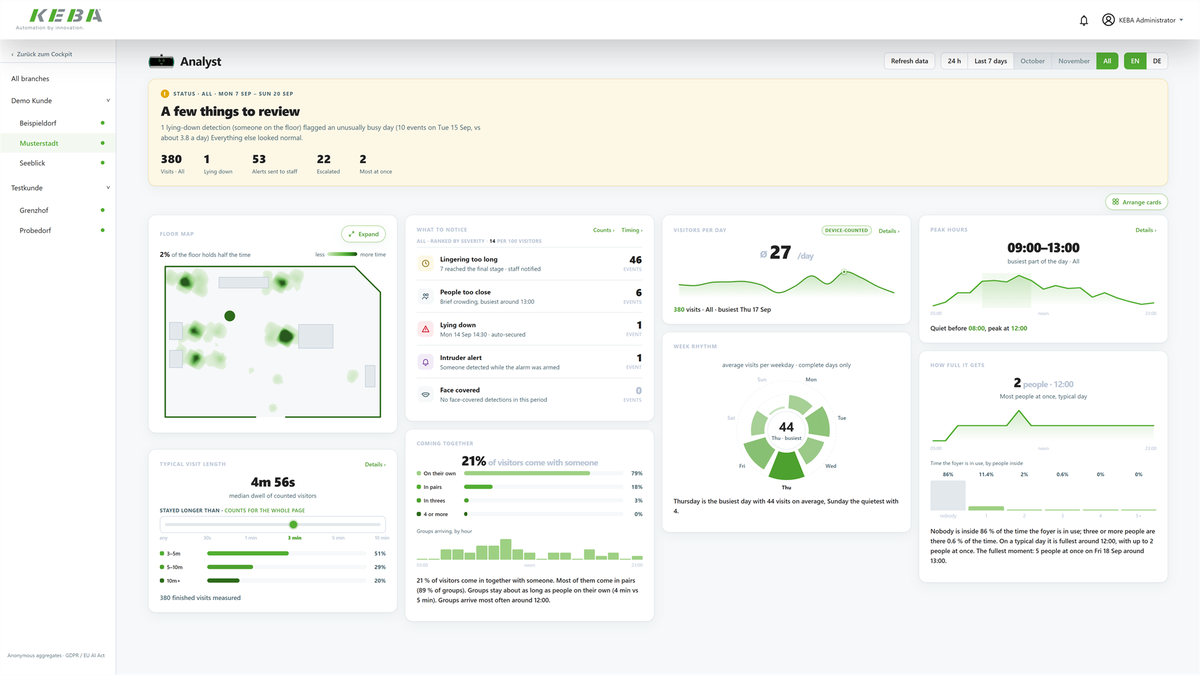The image size is (1200, 675).
Task: Click the nobody 86% bar
Action: 948,496
